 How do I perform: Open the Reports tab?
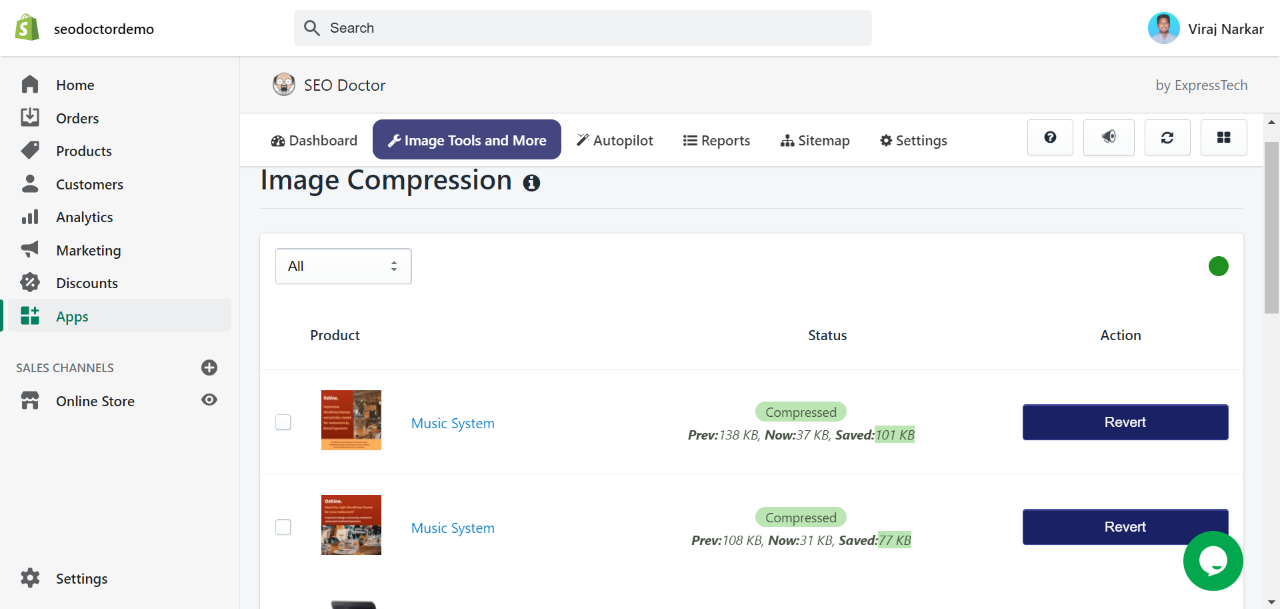pos(716,140)
